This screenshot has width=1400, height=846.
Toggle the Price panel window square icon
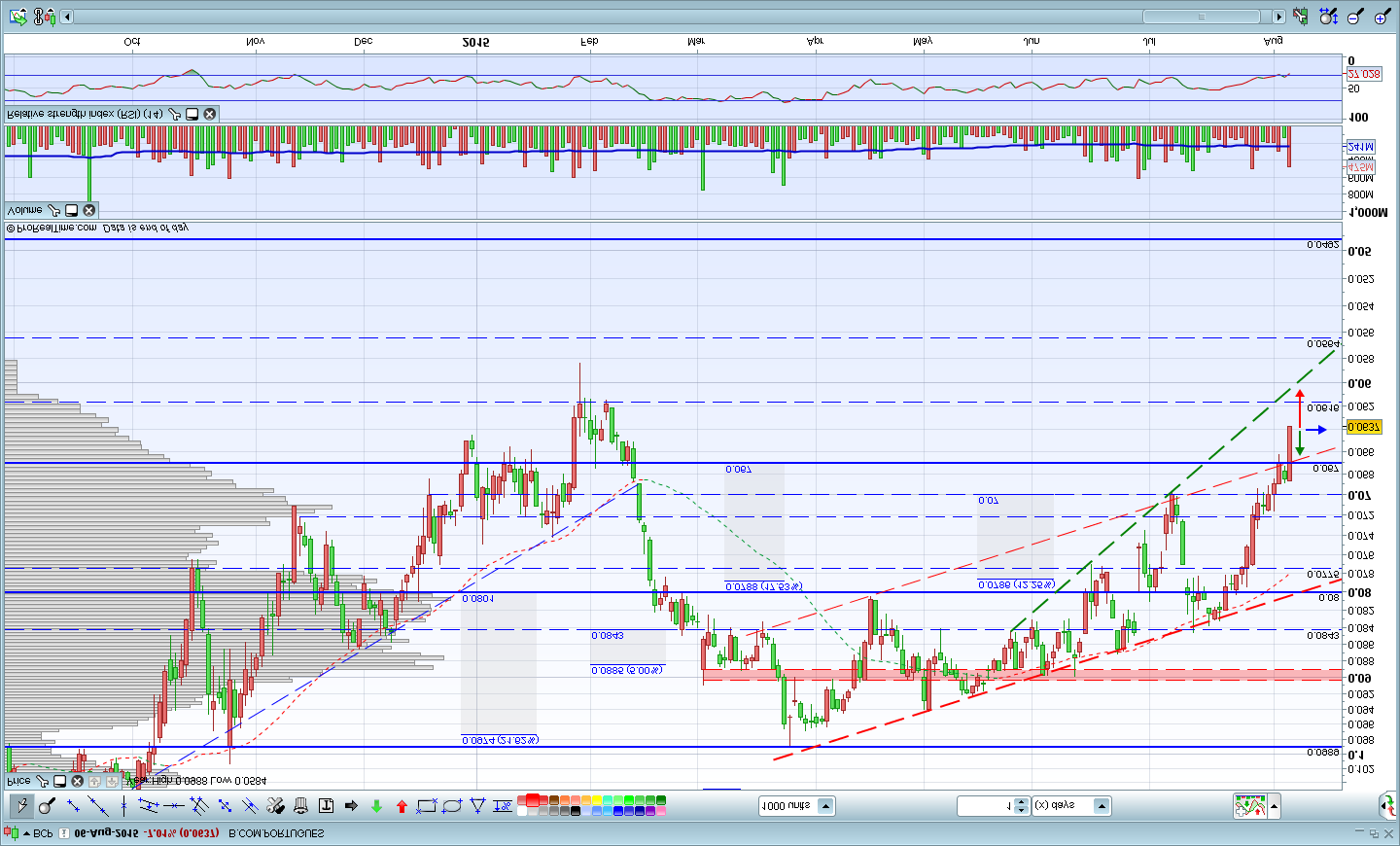tap(59, 781)
